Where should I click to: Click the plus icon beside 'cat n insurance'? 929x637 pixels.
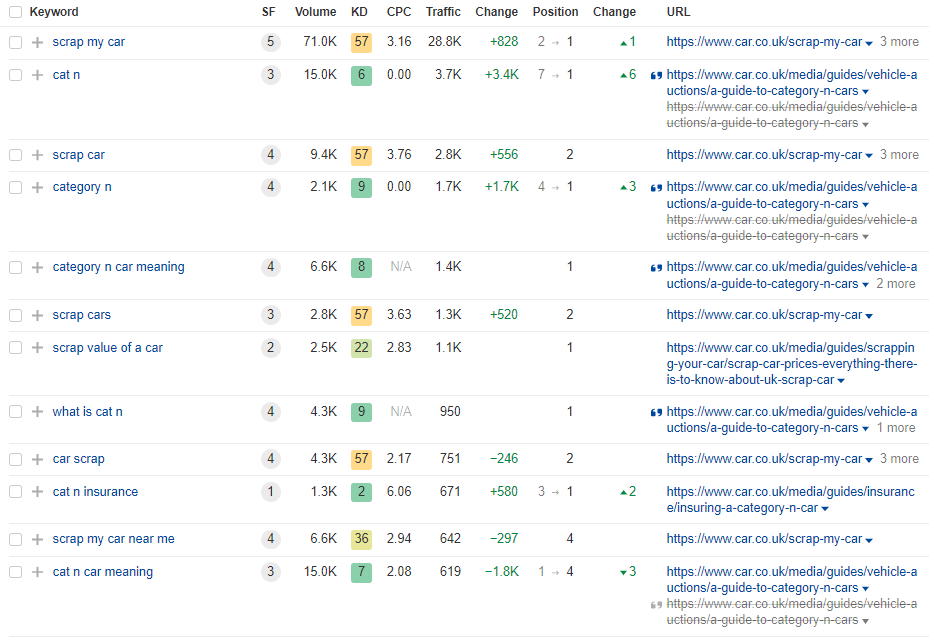(37, 492)
